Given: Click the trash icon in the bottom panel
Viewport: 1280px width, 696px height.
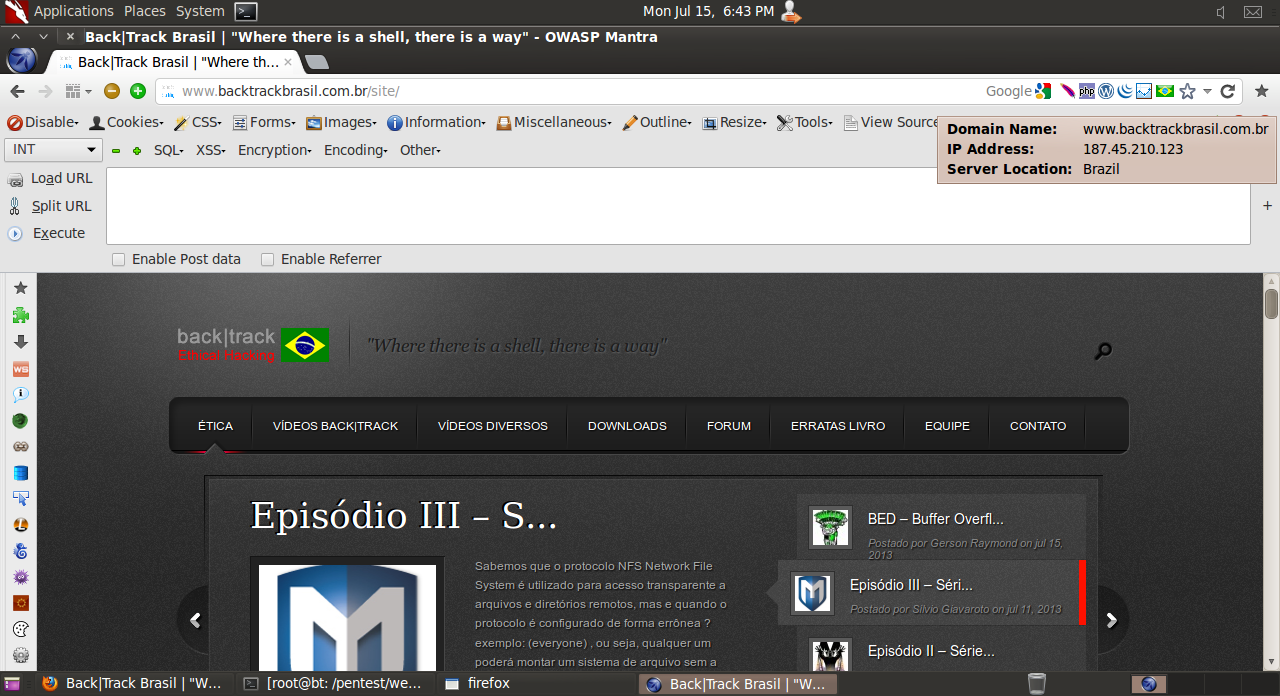Looking at the screenshot, I should coord(1037,684).
